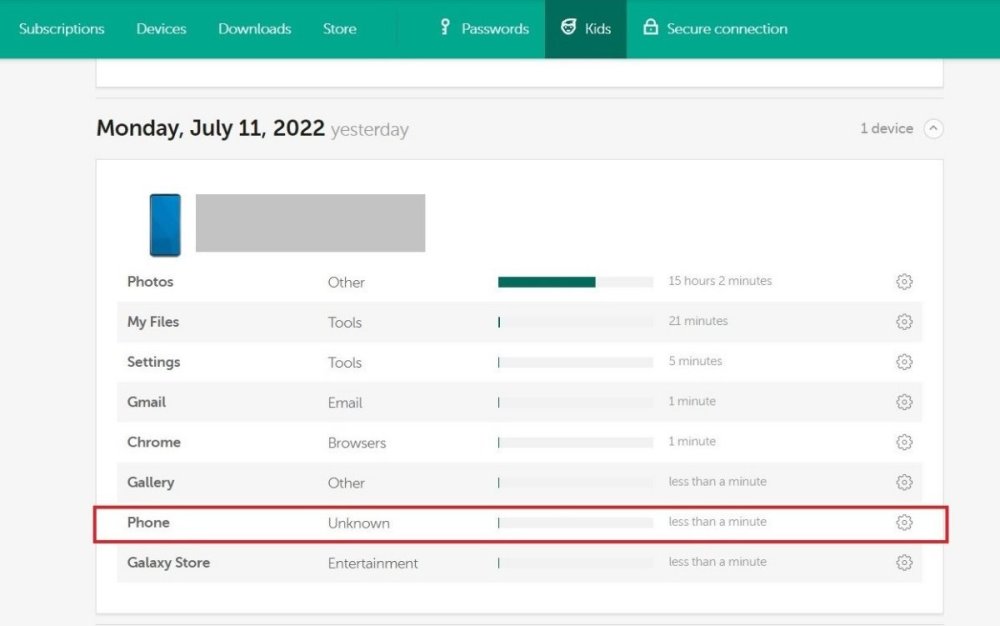Select the Kids tab

pos(586,29)
